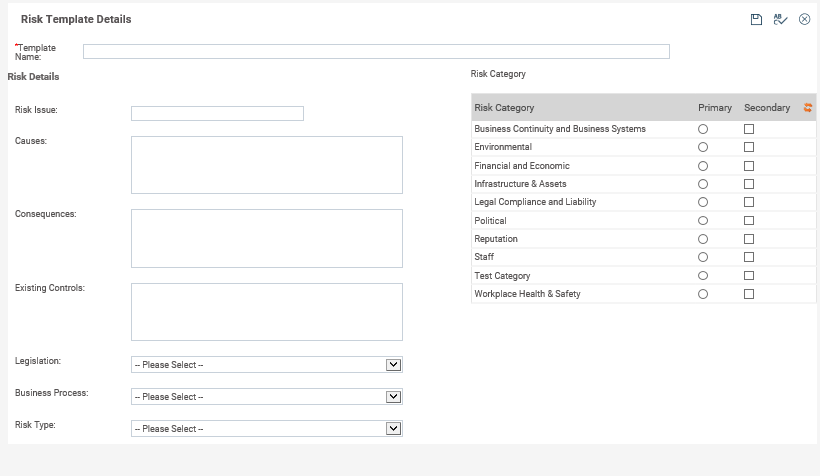Image resolution: width=820 pixels, height=476 pixels.
Task: Open the Legislation dropdown
Action: [x=267, y=365]
